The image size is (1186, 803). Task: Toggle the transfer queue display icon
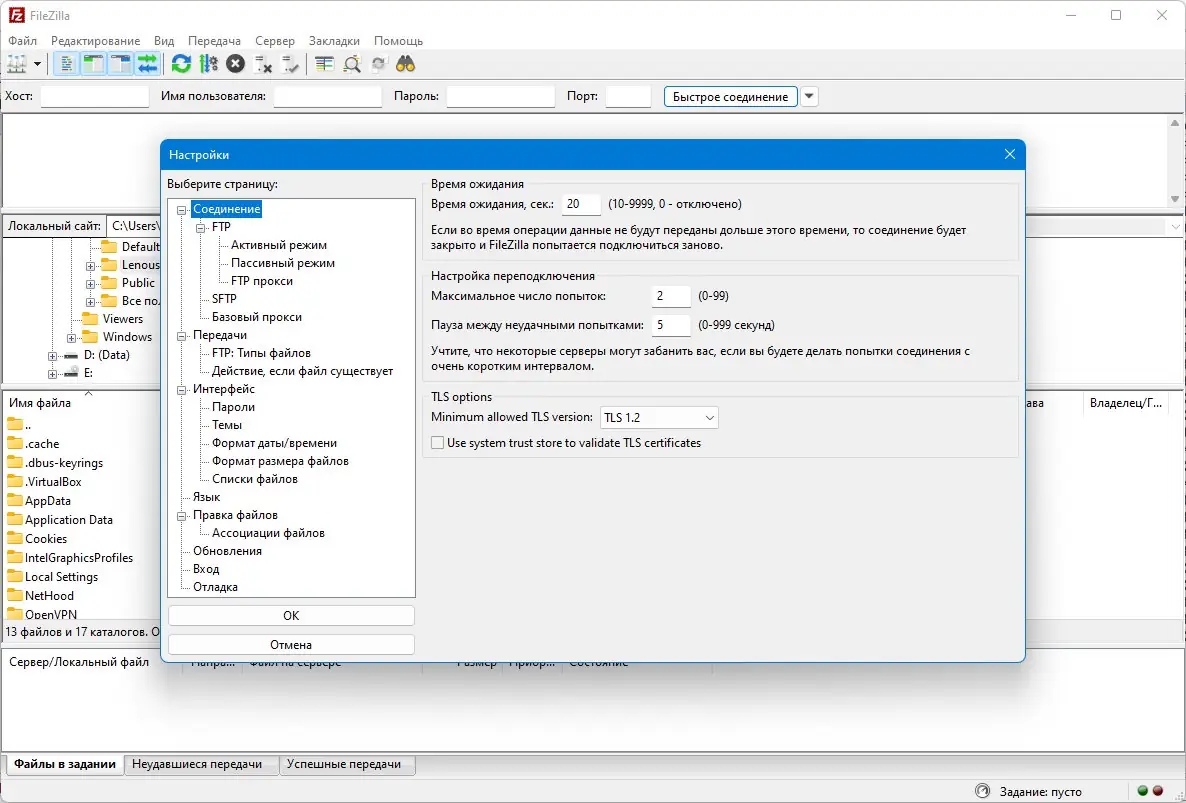pos(147,64)
